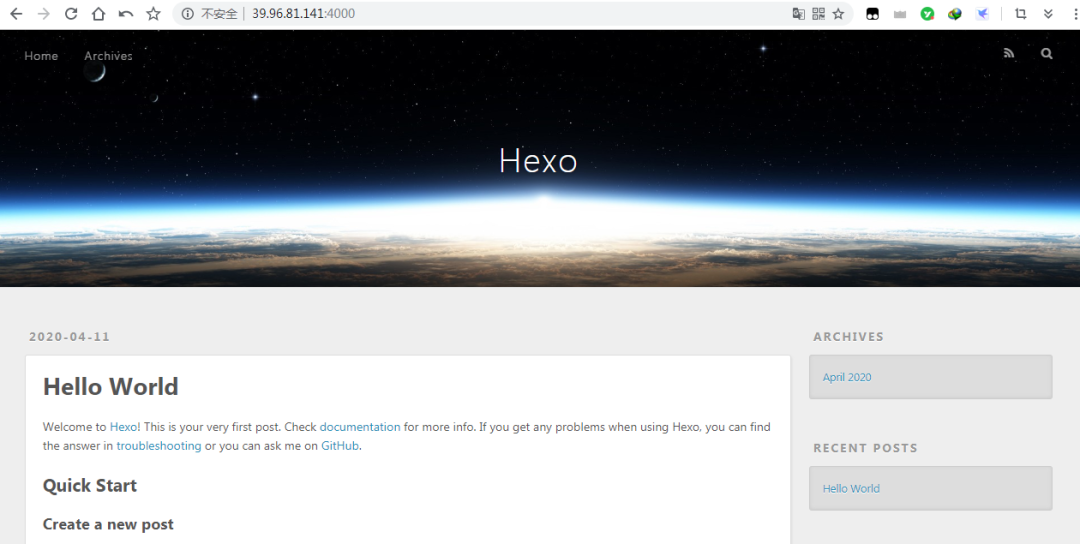
Task: Bookmark page with address bar star
Action: click(838, 14)
